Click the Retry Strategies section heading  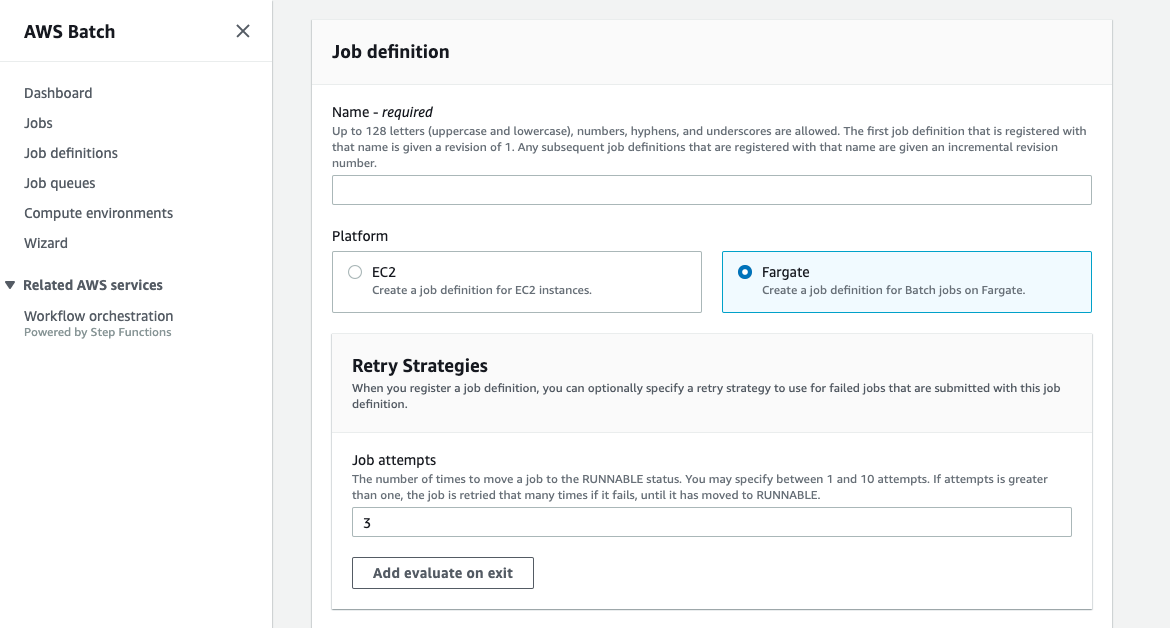(x=420, y=366)
